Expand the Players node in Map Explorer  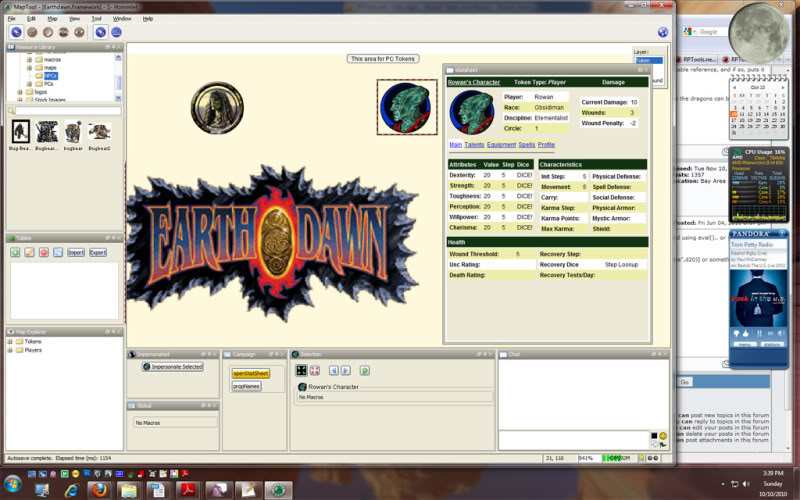pyautogui.click(x=10, y=350)
